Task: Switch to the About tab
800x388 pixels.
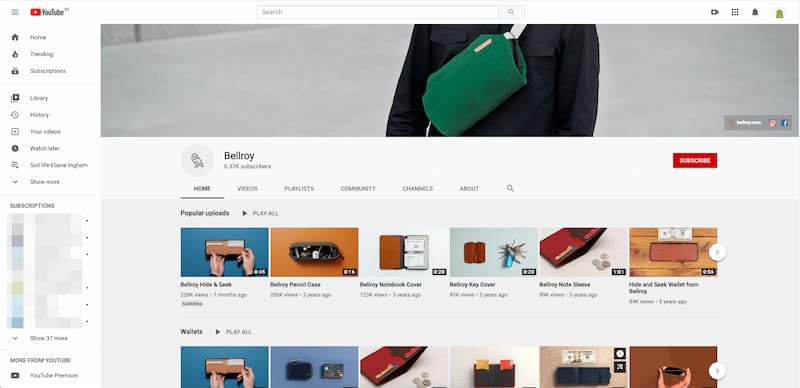Action: [x=469, y=189]
